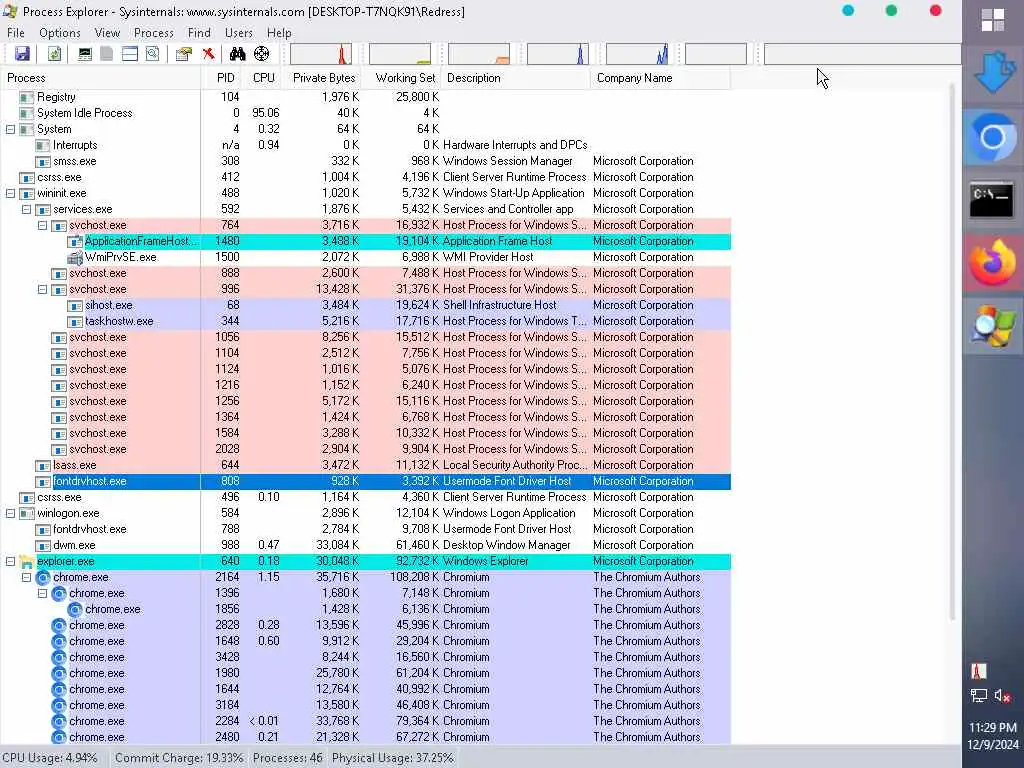Click the Refresh Now toolbar icon
This screenshot has height=768, width=1024.
pos(54,54)
